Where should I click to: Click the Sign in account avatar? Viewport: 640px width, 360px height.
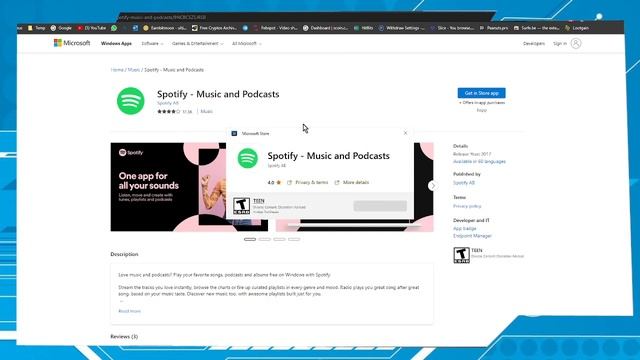[x=576, y=43]
